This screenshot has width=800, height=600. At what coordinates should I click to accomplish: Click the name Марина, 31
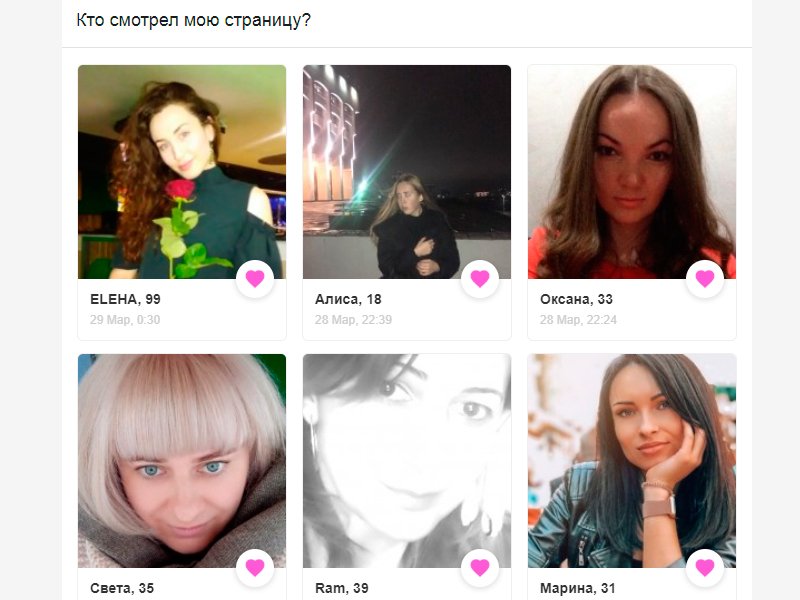(x=578, y=588)
